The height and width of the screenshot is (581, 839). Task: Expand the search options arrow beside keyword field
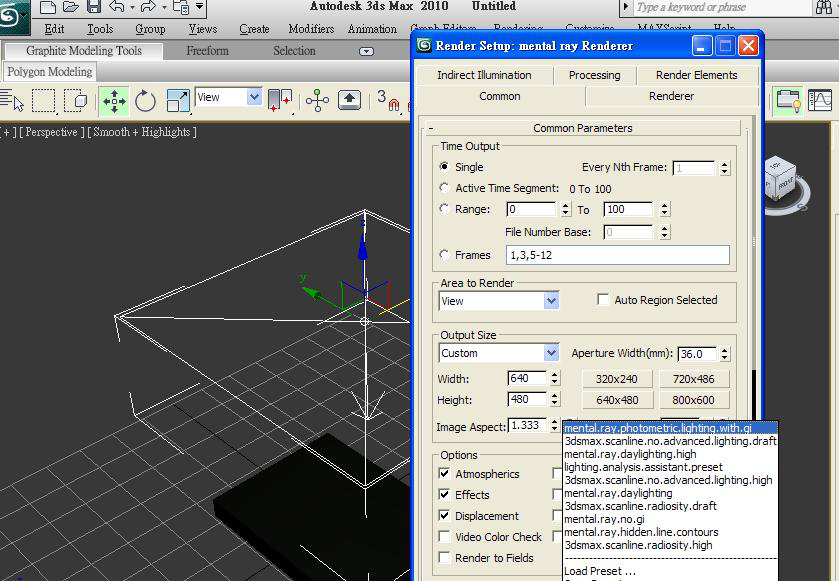coord(626,7)
